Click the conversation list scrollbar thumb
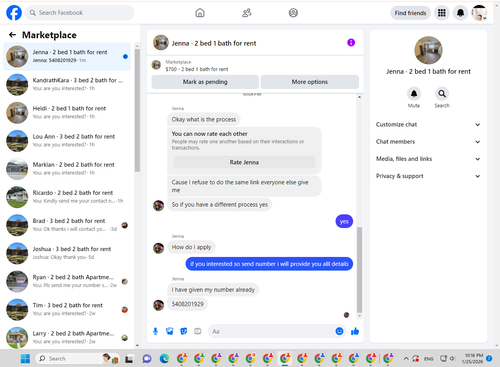 point(137,110)
